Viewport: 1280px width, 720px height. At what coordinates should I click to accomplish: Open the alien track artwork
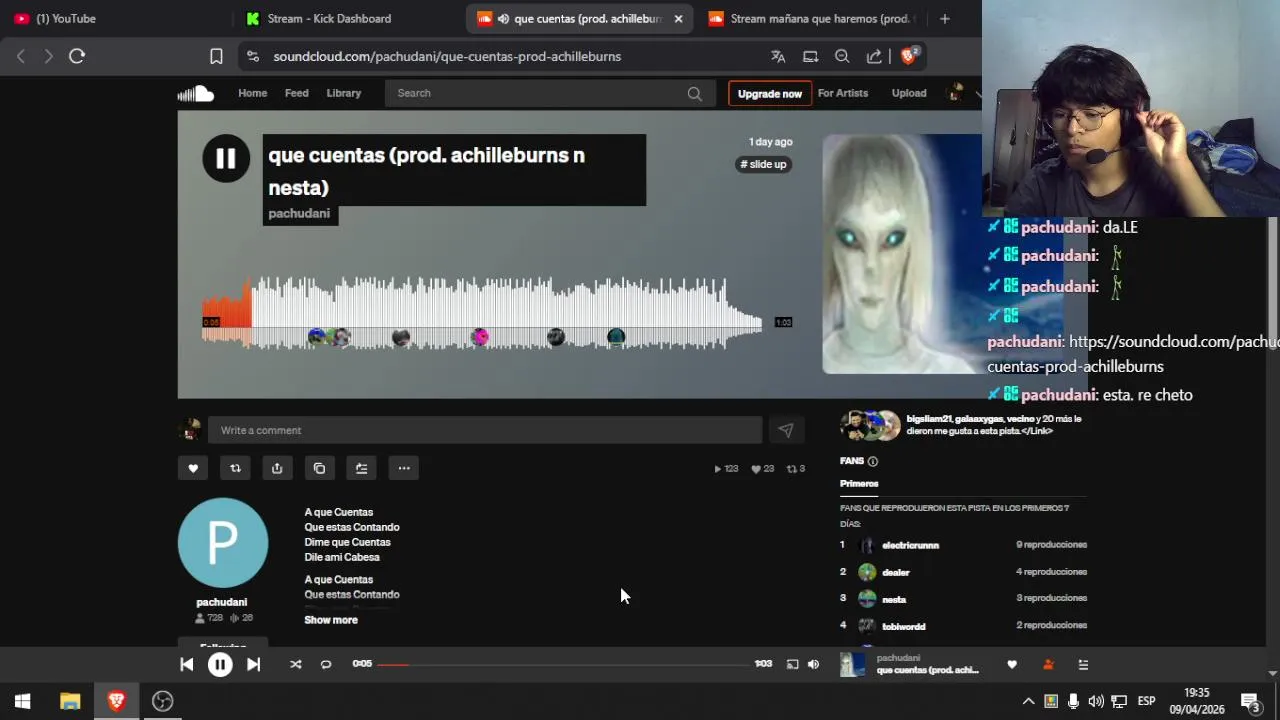902,254
